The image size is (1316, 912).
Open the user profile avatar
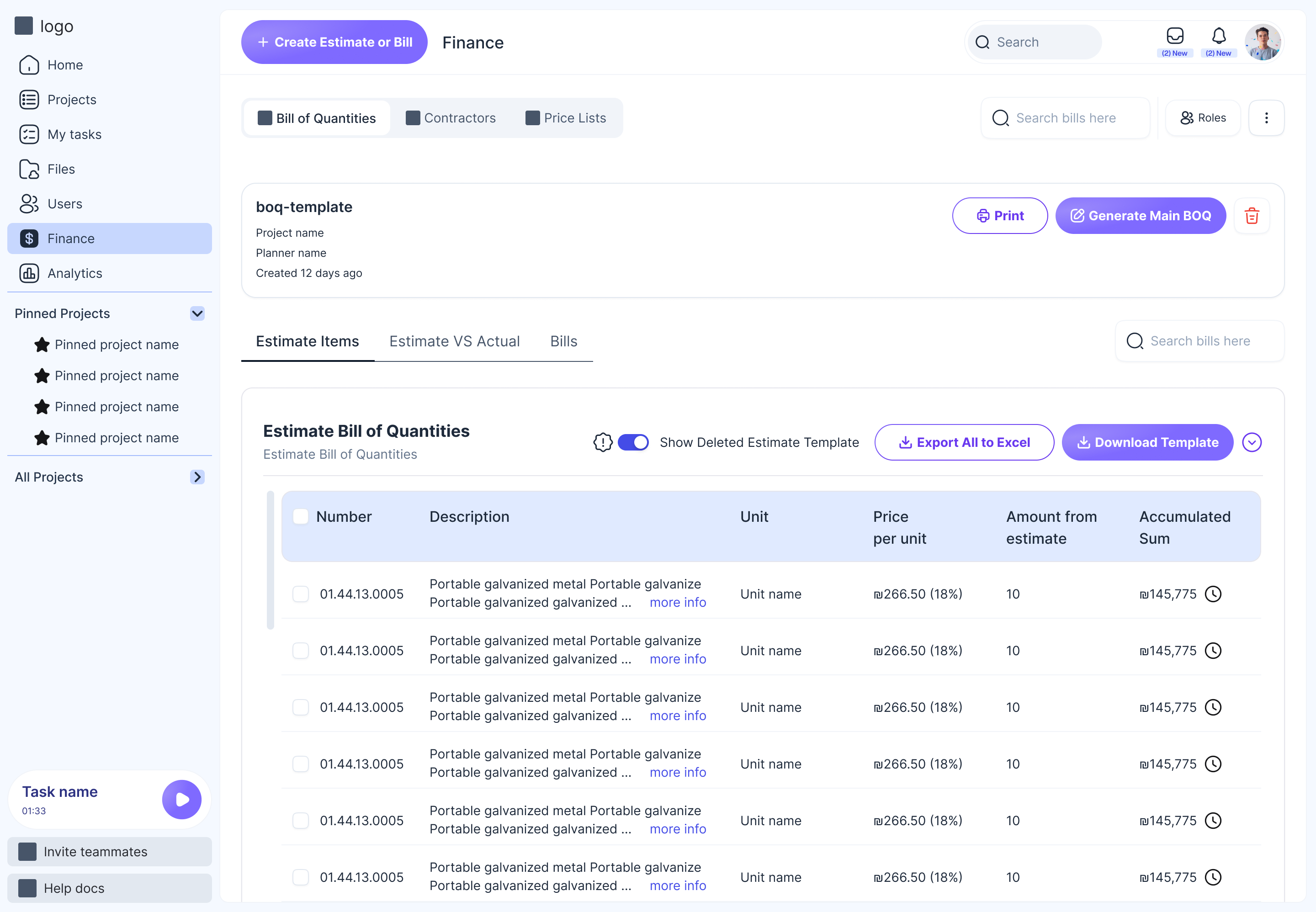(x=1262, y=42)
